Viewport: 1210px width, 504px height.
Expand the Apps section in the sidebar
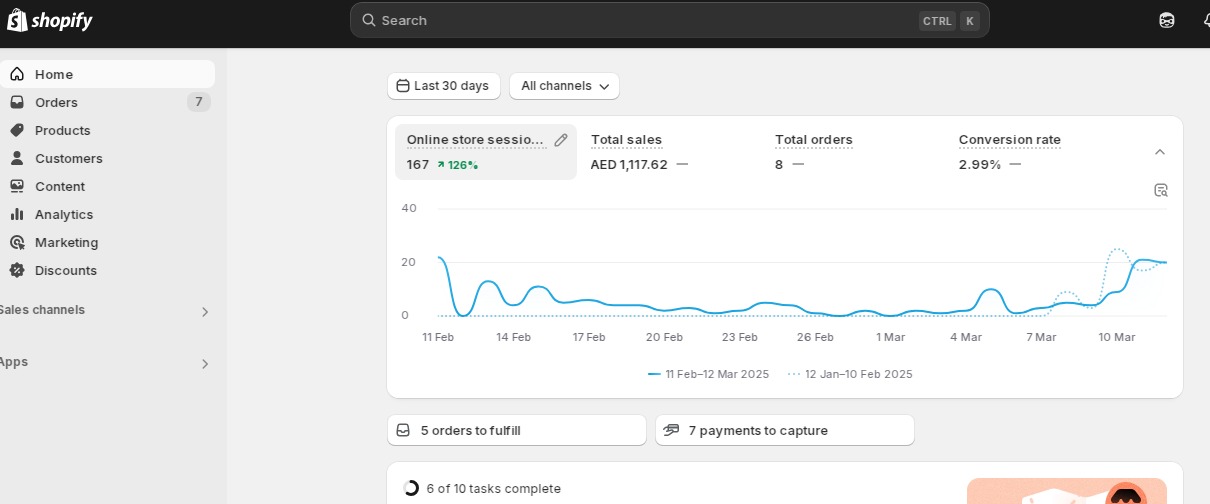click(x=204, y=364)
